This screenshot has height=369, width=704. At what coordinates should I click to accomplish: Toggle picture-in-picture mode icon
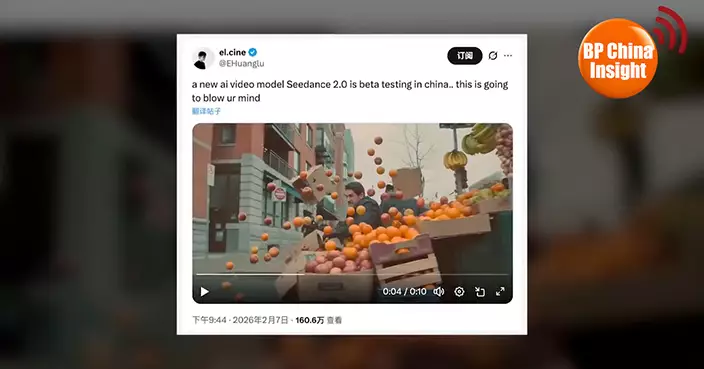(480, 292)
